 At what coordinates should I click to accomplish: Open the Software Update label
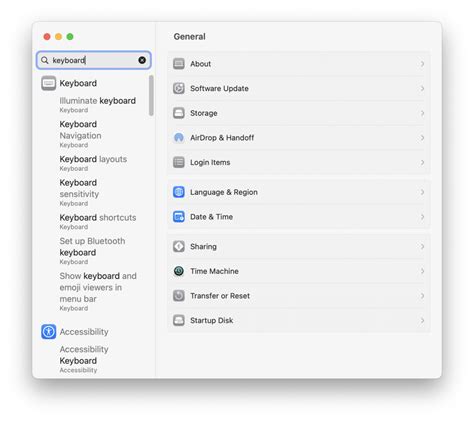click(x=219, y=88)
